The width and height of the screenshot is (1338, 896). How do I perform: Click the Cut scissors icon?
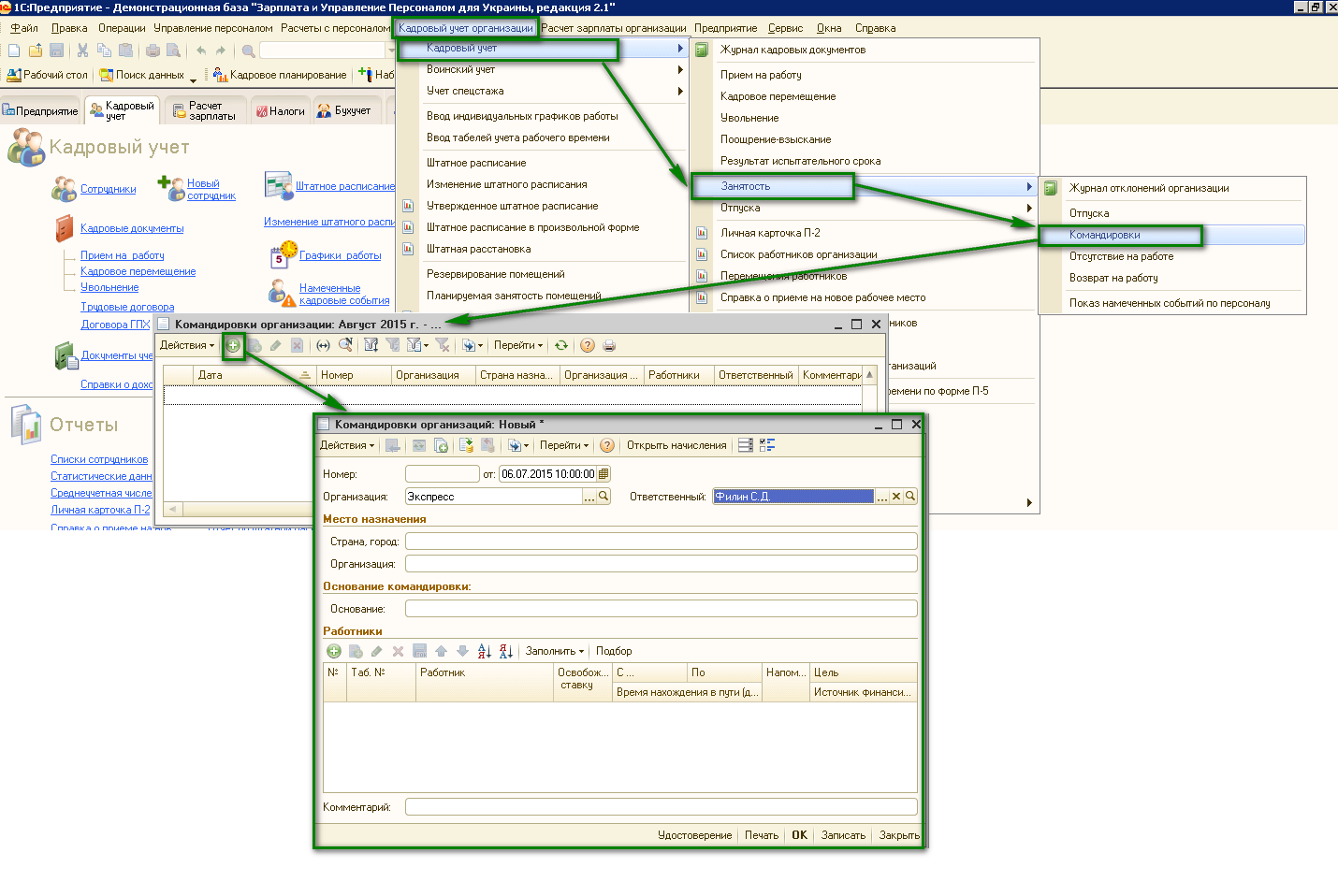coord(82,51)
